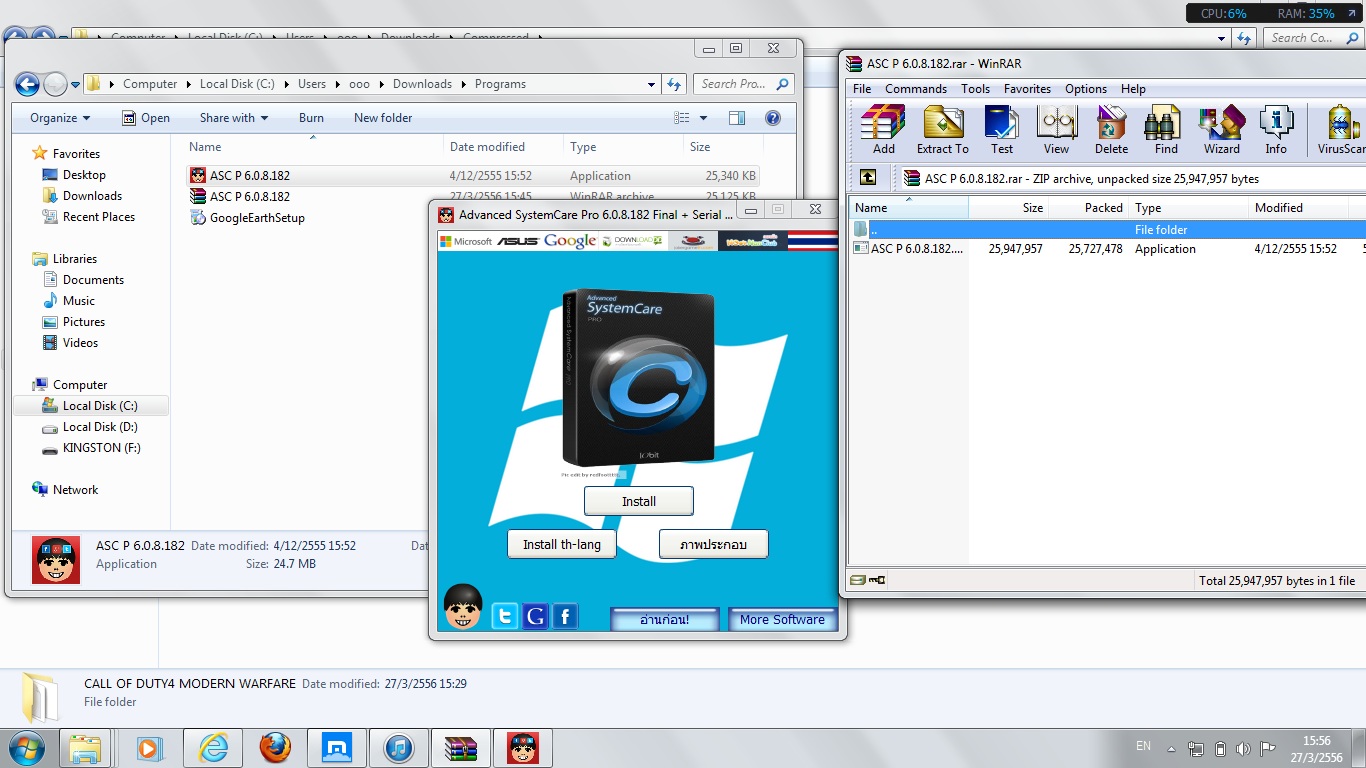The width and height of the screenshot is (1366, 768).
Task: Open the Tools menu in WinRAR
Action: [x=975, y=89]
